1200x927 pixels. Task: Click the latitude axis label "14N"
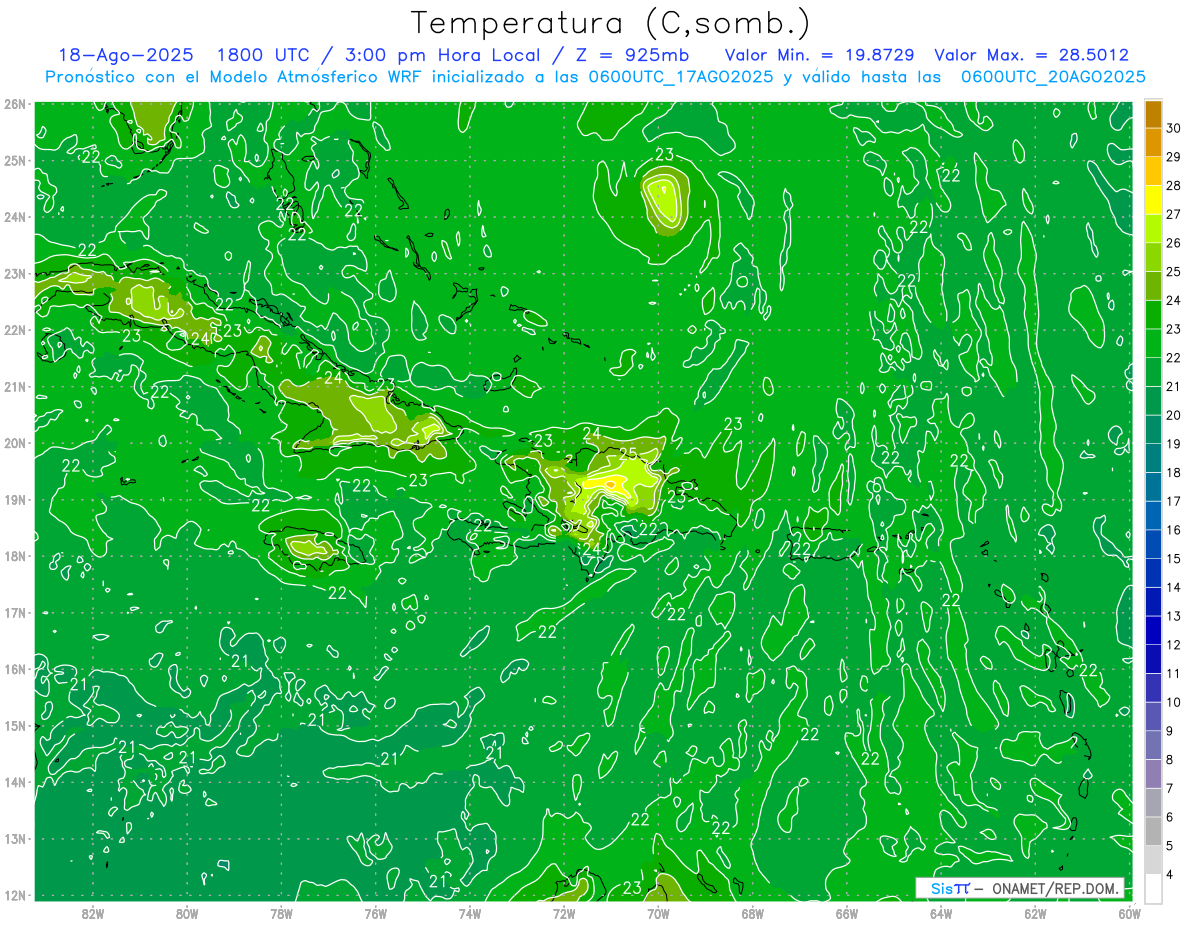point(15,782)
